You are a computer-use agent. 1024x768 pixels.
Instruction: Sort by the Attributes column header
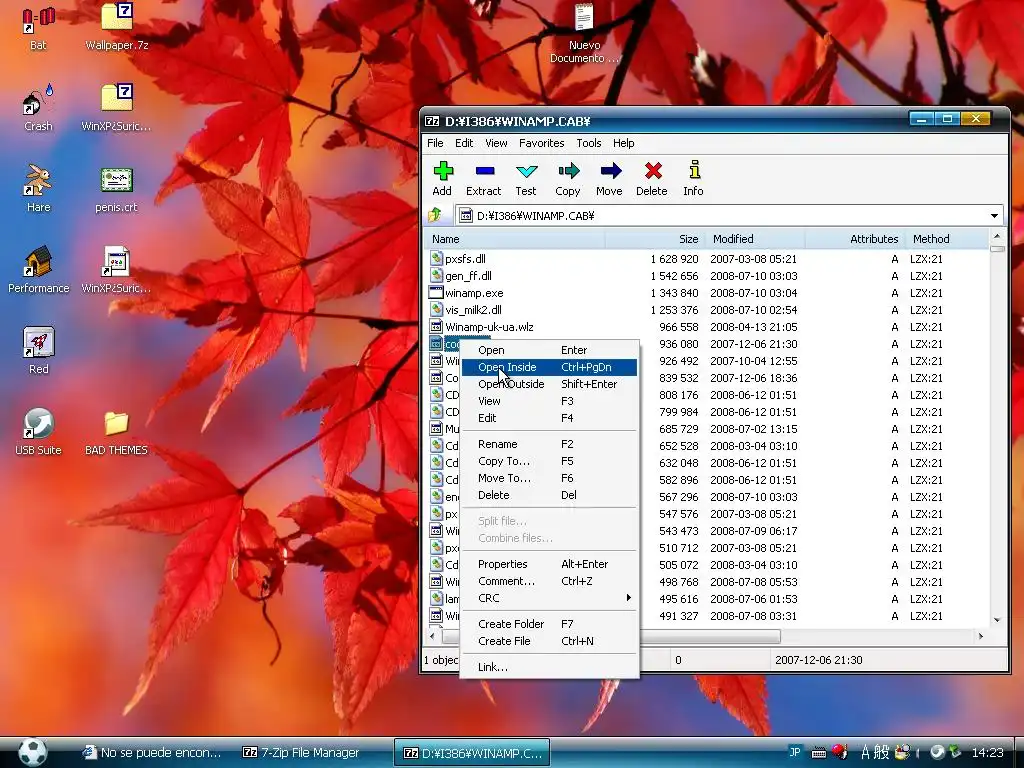point(855,239)
